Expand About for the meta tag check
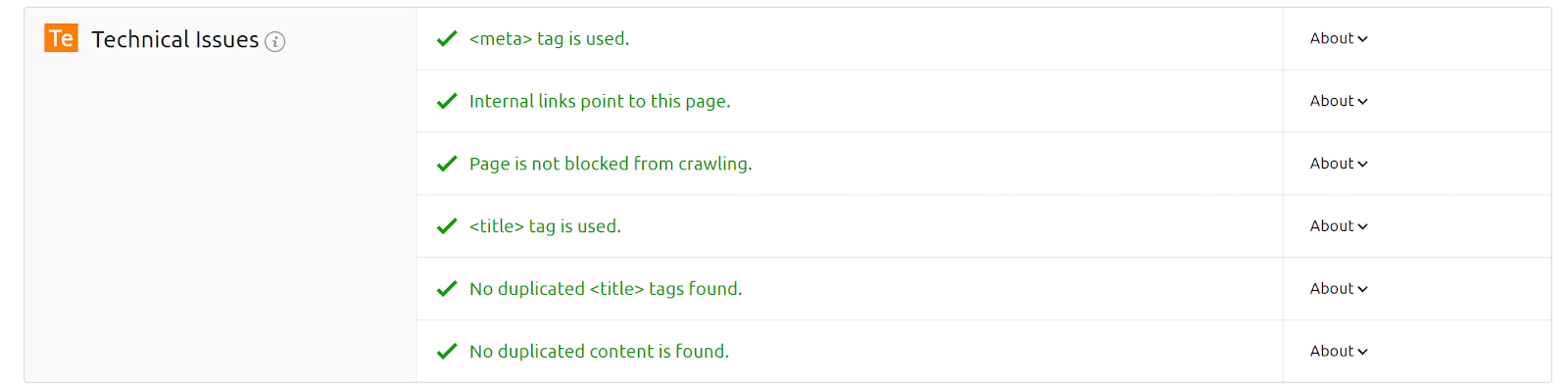 pos(1339,38)
